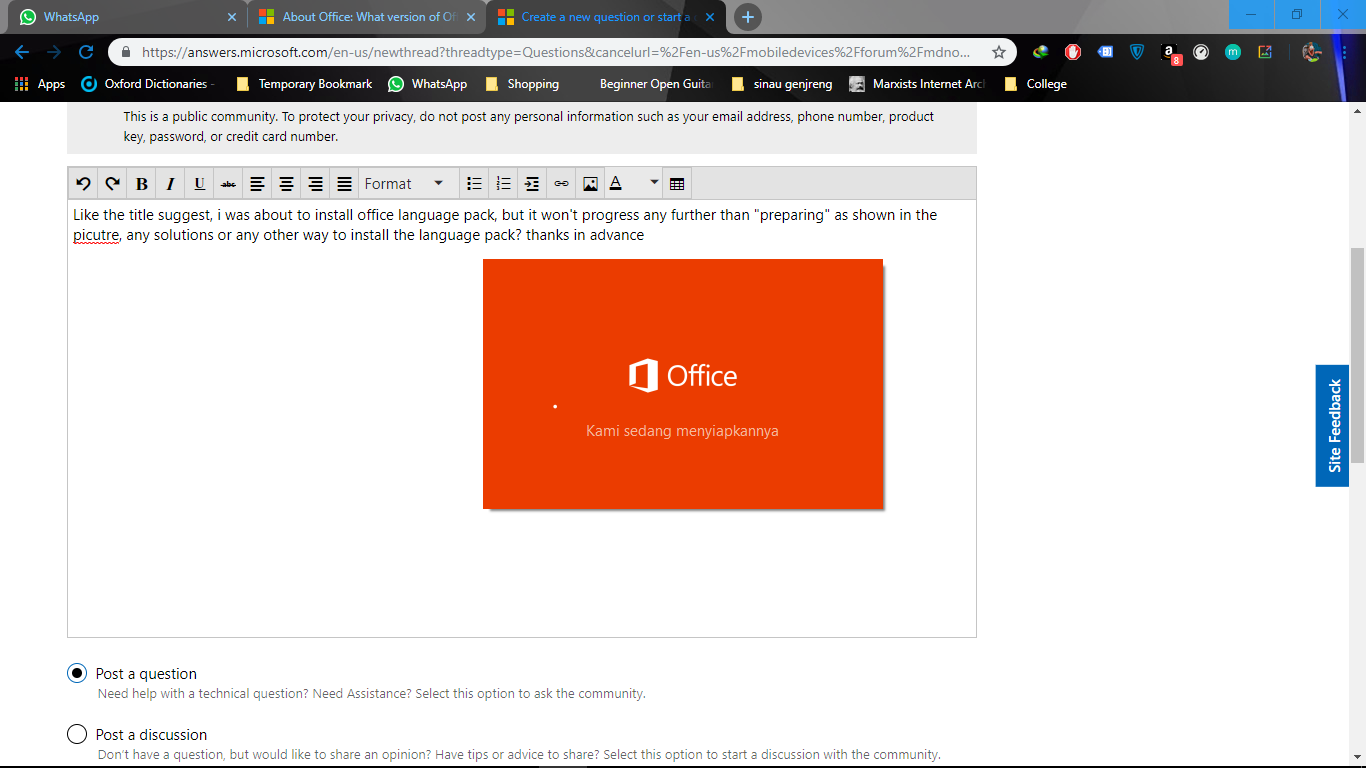The height and width of the screenshot is (768, 1366).
Task: Select Post a question radio button
Action: coord(77,673)
